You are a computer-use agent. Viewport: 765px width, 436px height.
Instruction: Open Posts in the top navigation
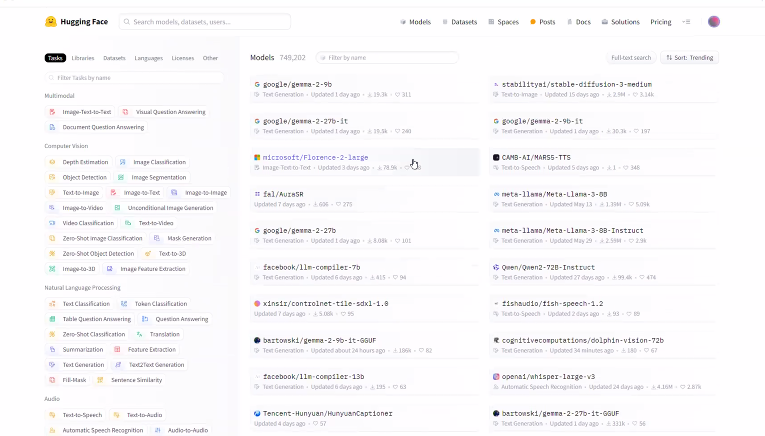click(x=543, y=22)
